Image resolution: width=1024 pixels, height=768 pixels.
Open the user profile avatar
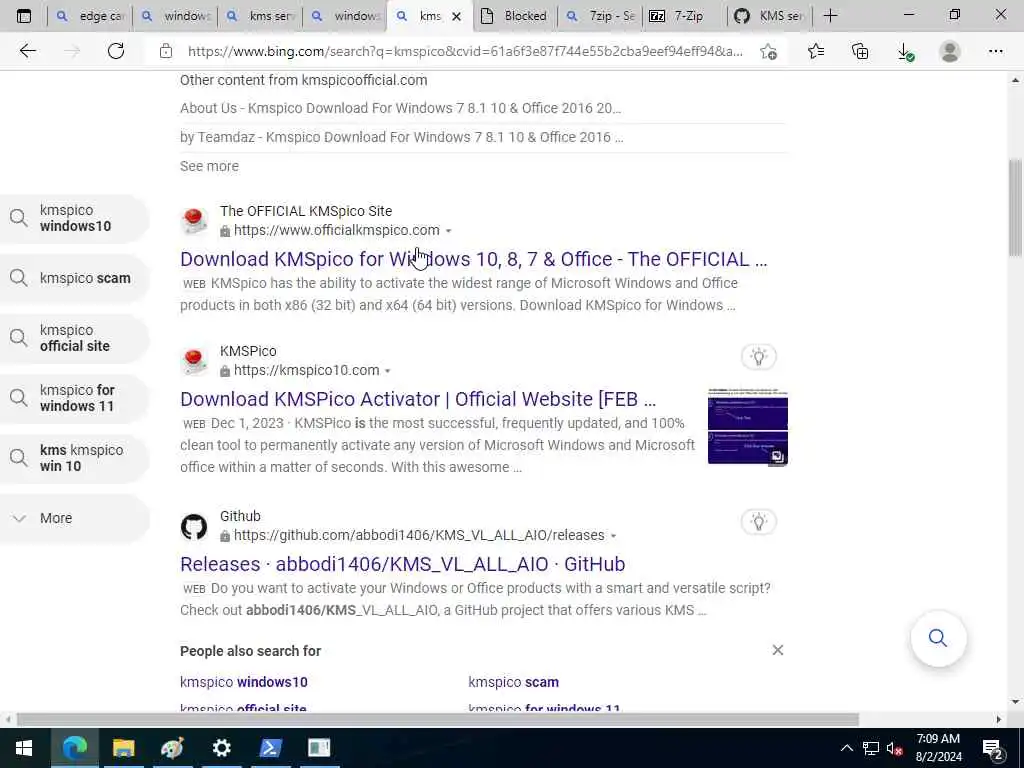[x=950, y=51]
